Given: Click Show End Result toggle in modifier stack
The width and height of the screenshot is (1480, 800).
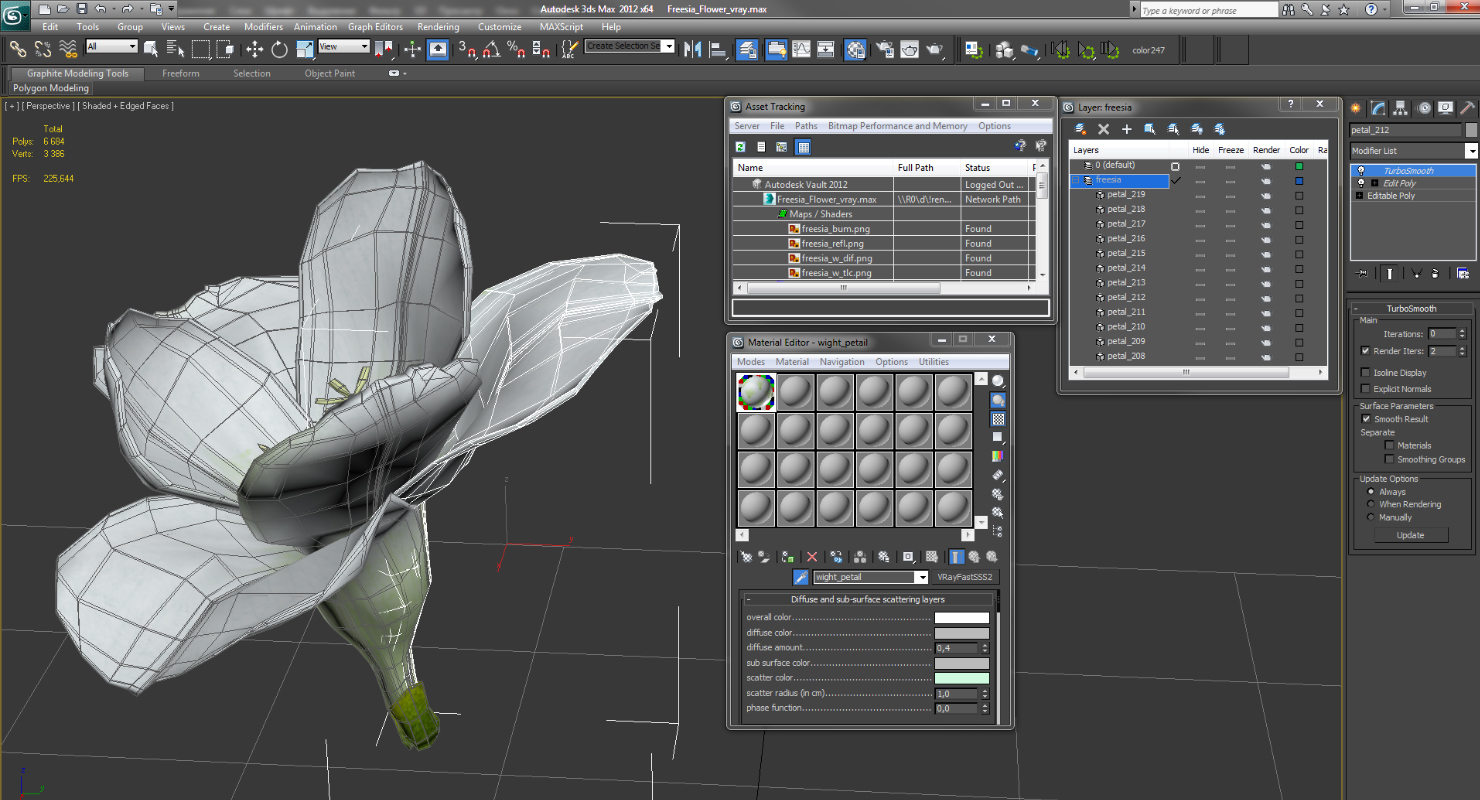Looking at the screenshot, I should point(1390,273).
